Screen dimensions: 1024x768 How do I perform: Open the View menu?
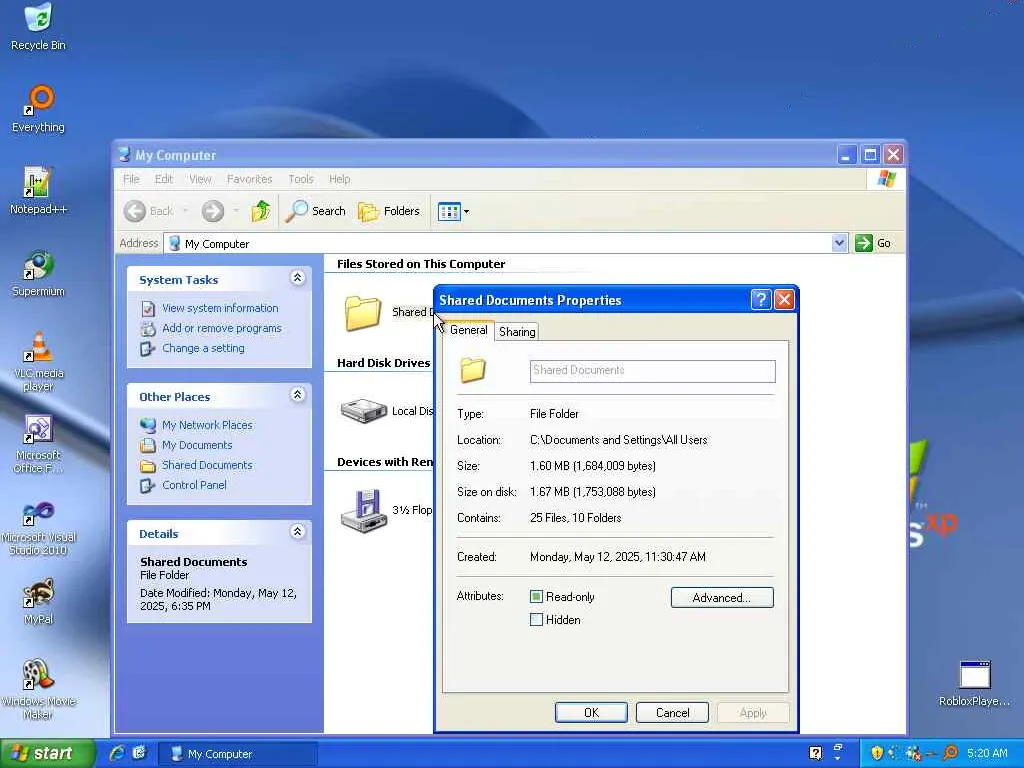(x=200, y=179)
